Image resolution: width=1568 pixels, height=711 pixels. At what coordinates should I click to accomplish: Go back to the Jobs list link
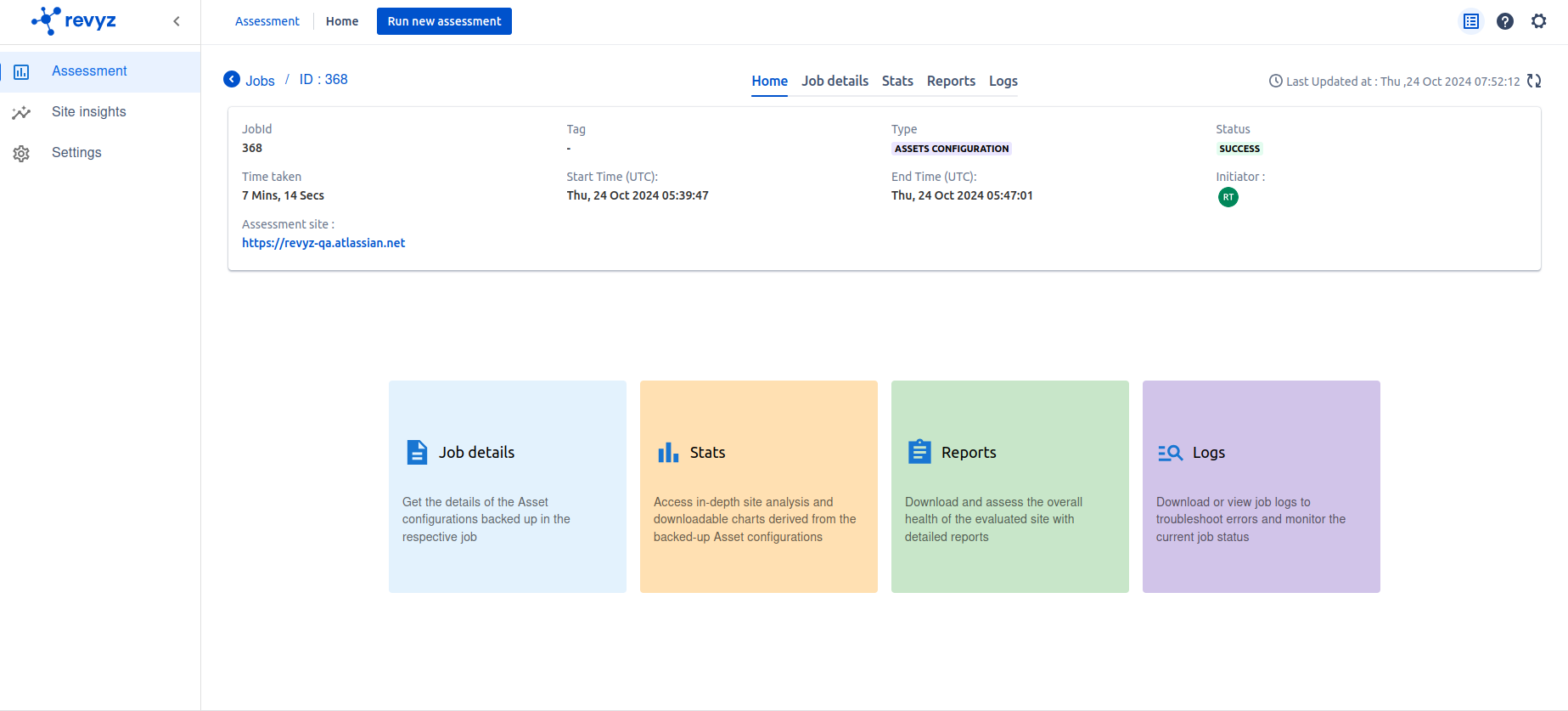click(x=260, y=81)
